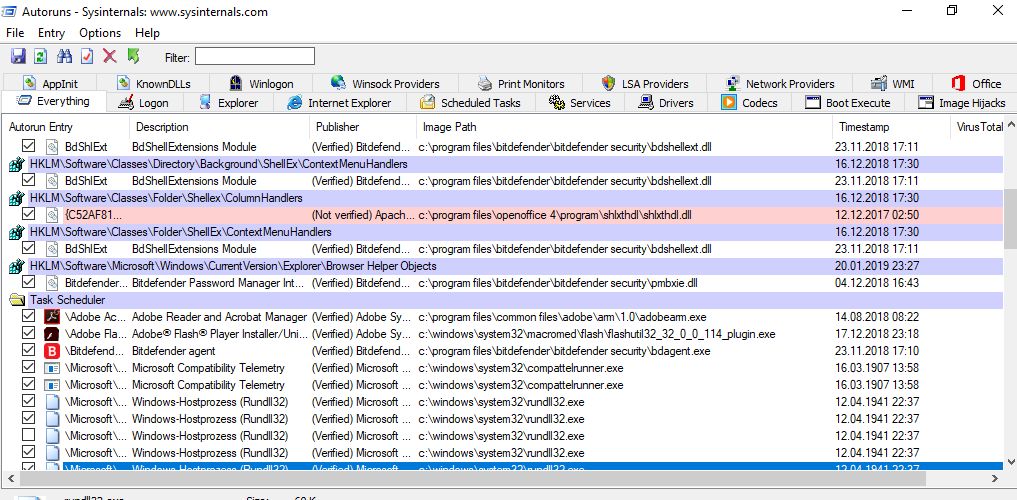The image size is (1017, 500).
Task: Click the Refresh toolbar icon
Action: tap(40, 56)
